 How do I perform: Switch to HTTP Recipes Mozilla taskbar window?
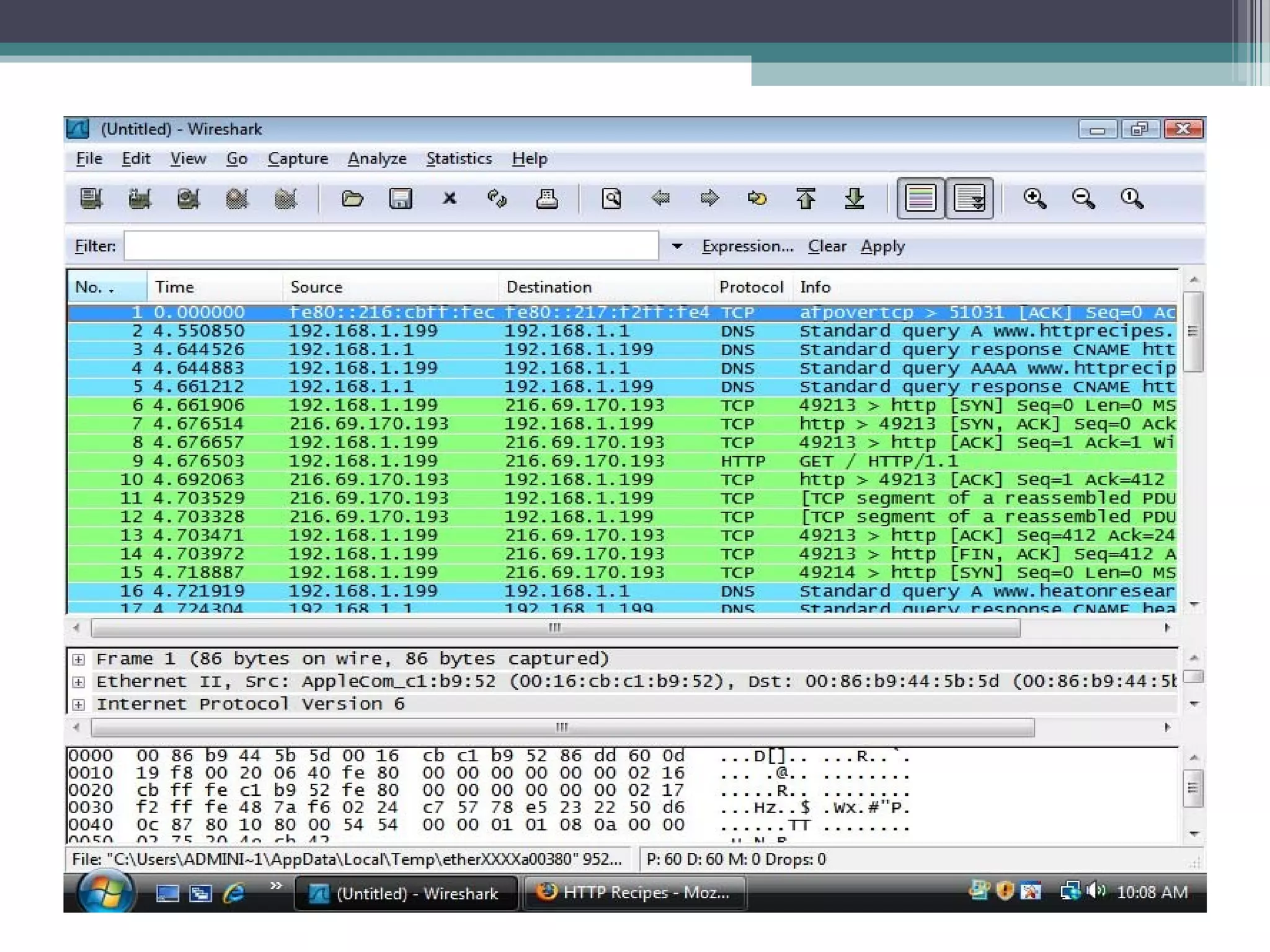[634, 892]
